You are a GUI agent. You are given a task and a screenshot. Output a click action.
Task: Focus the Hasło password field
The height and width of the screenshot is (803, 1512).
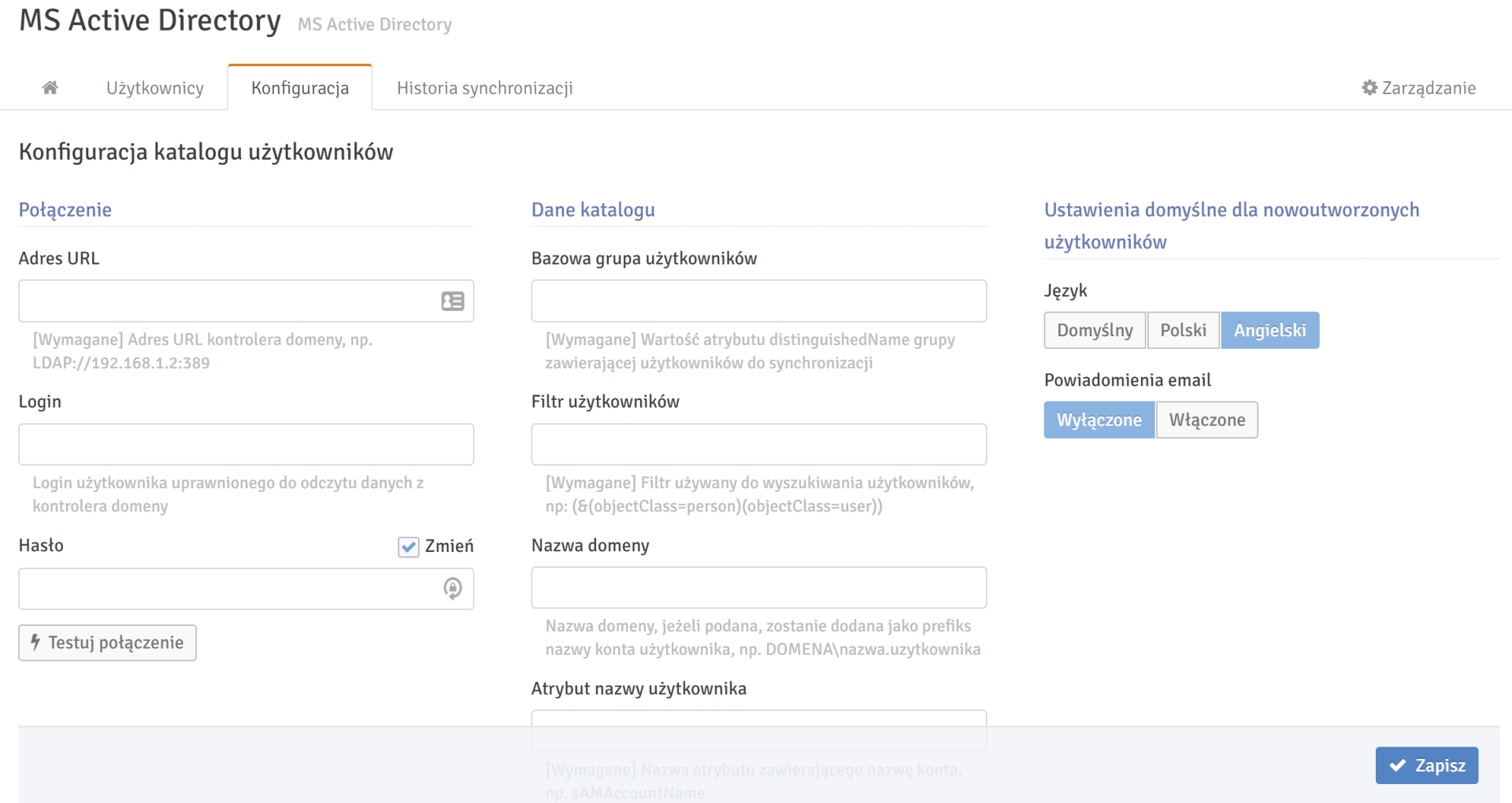tap(246, 588)
